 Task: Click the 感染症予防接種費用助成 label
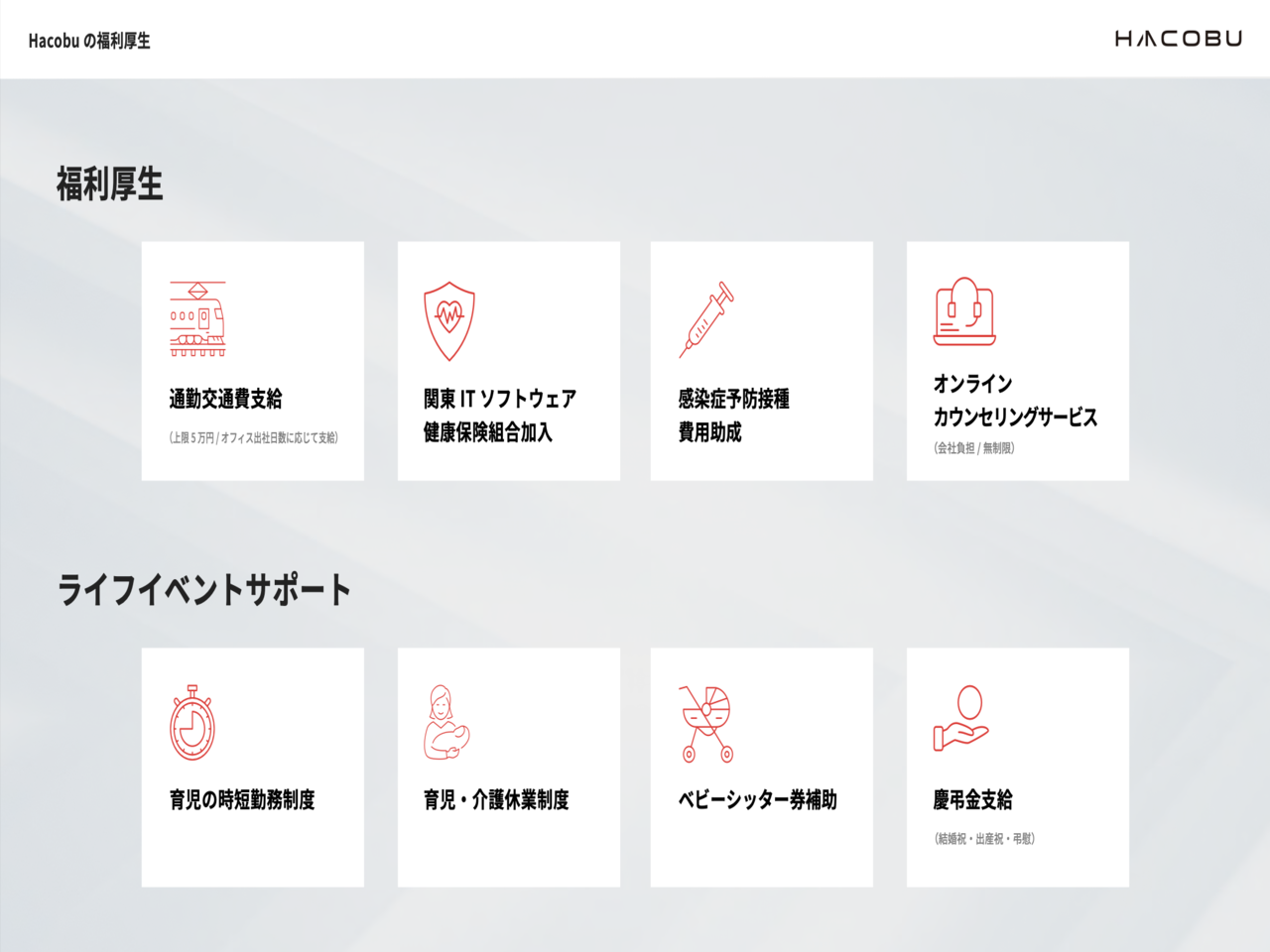click(x=733, y=416)
